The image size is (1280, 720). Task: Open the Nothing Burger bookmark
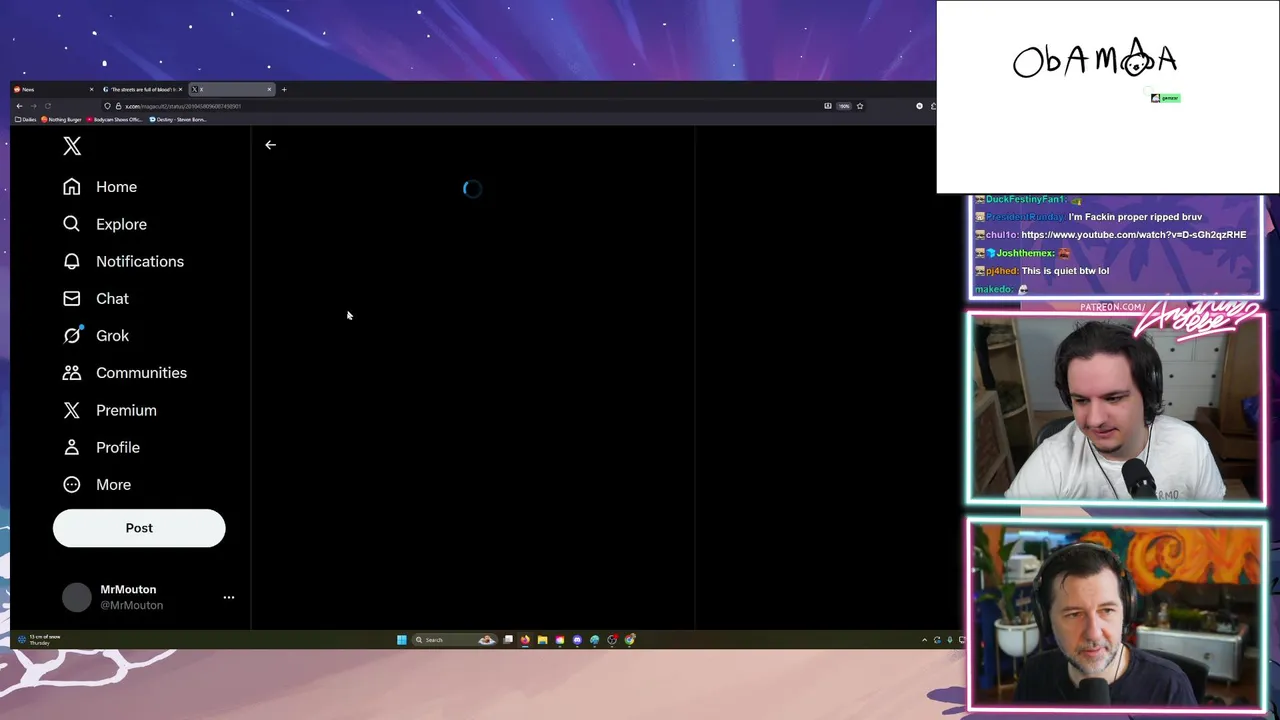[x=61, y=119]
